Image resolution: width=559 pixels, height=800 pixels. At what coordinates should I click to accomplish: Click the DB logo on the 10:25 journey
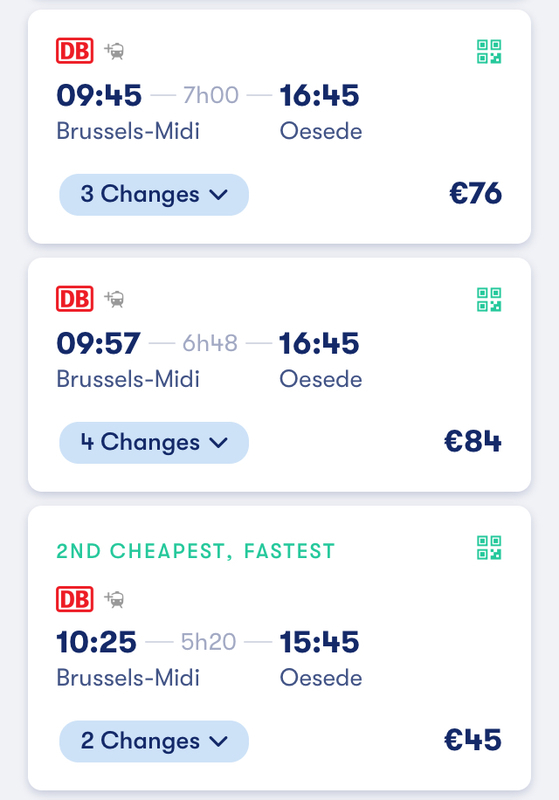click(74, 599)
